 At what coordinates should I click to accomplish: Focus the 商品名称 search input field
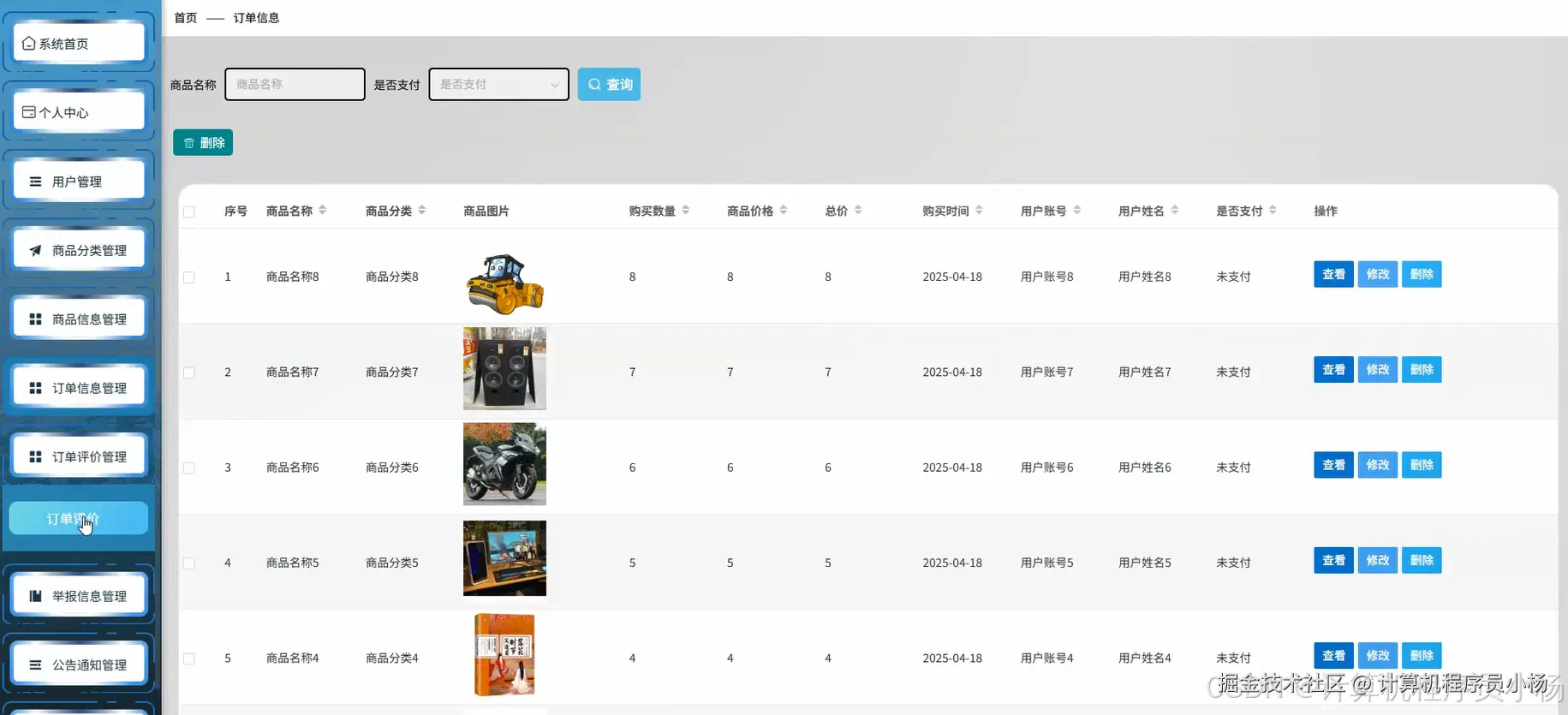pyautogui.click(x=295, y=84)
